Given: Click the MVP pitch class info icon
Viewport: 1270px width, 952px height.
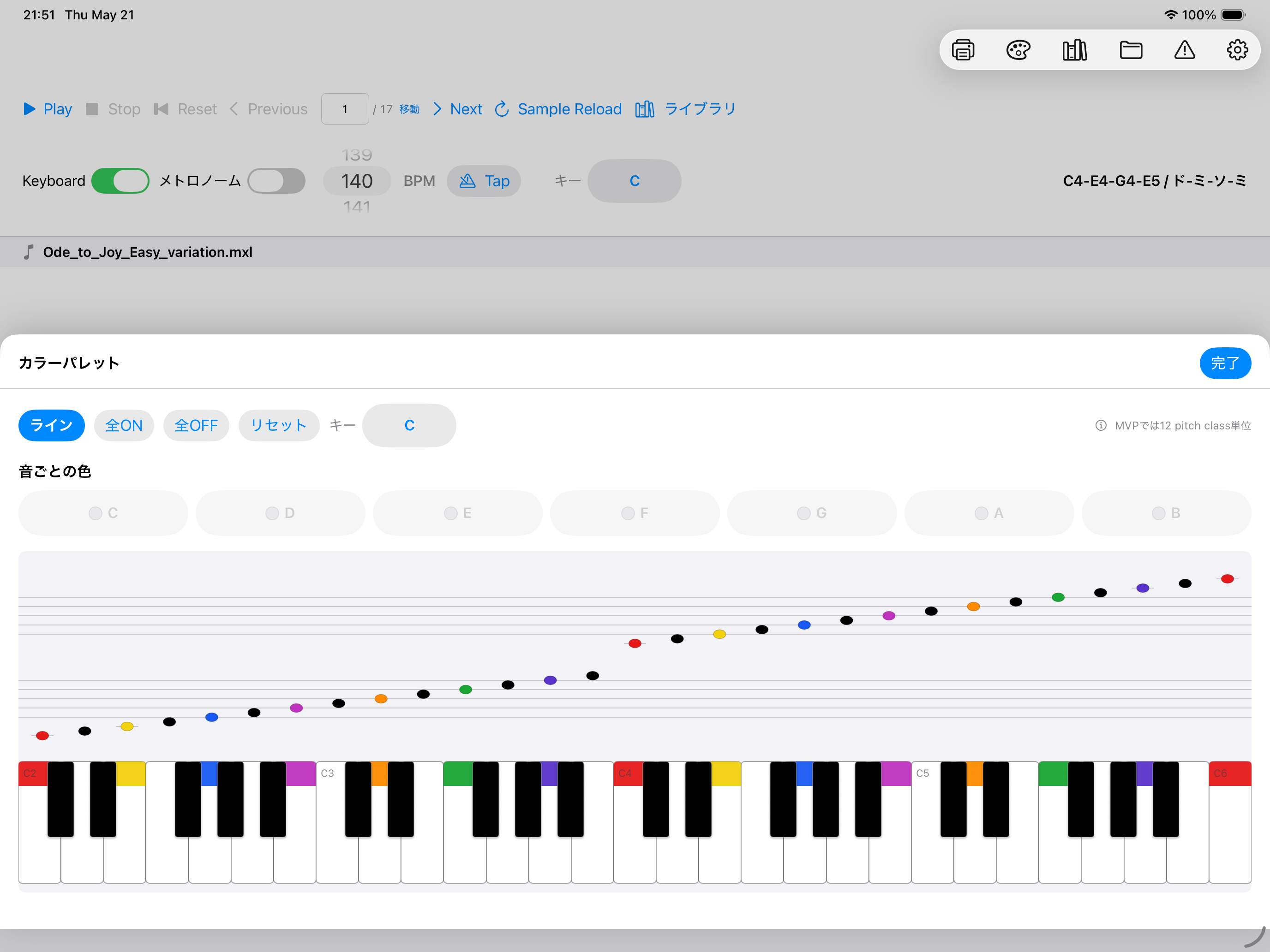Looking at the screenshot, I should click(x=1101, y=425).
